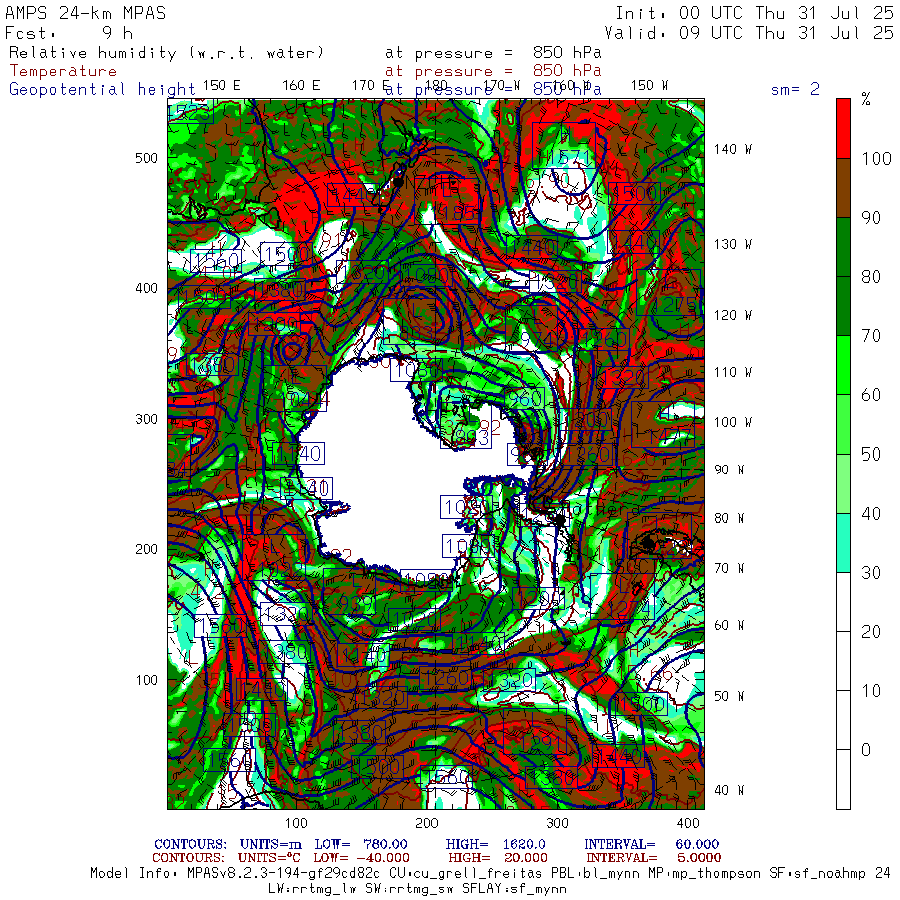Click the brown 90–100% colorbar segment
The width and height of the screenshot is (900, 900).
[843, 188]
